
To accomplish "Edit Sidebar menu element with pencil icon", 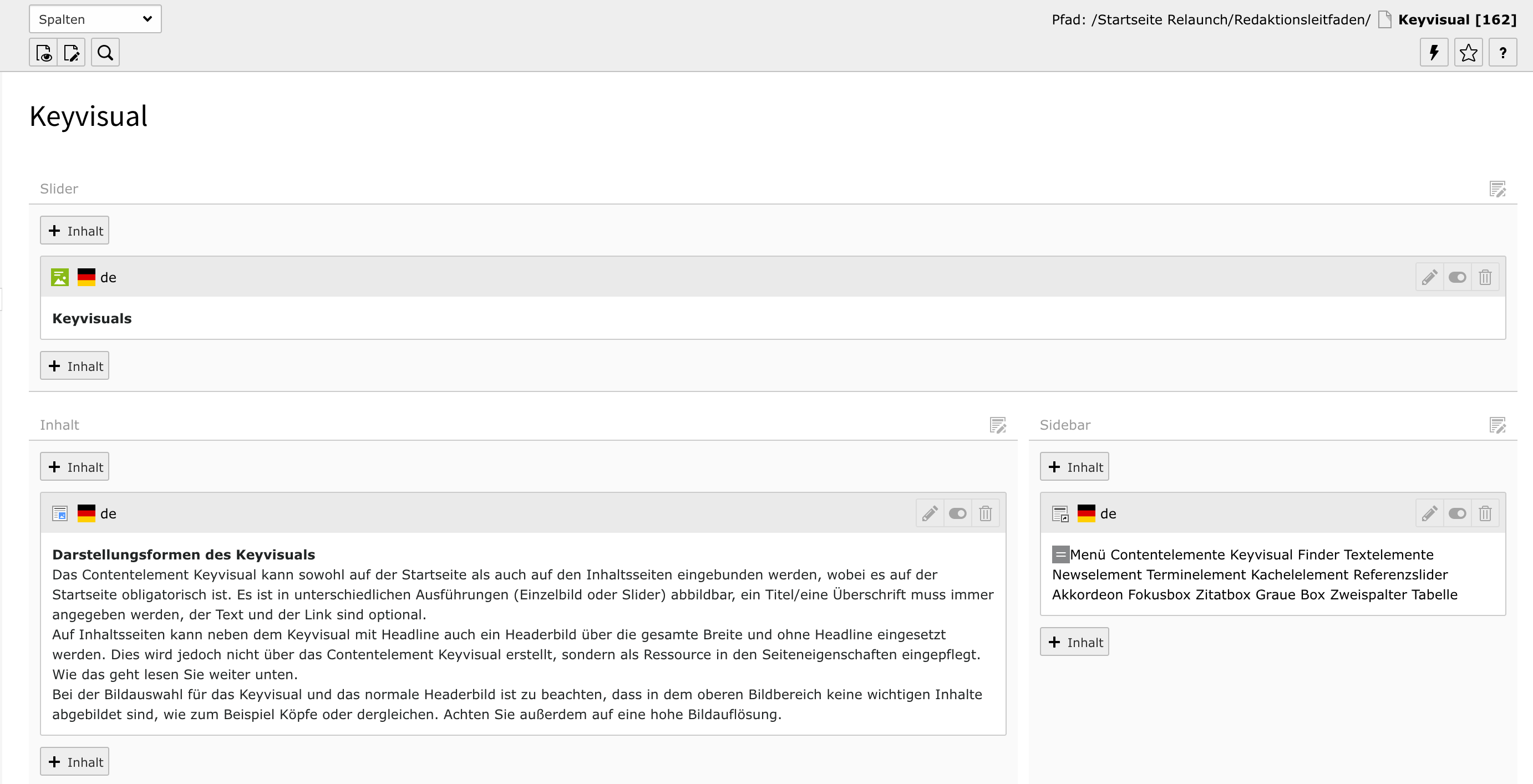I will 1429,513.
